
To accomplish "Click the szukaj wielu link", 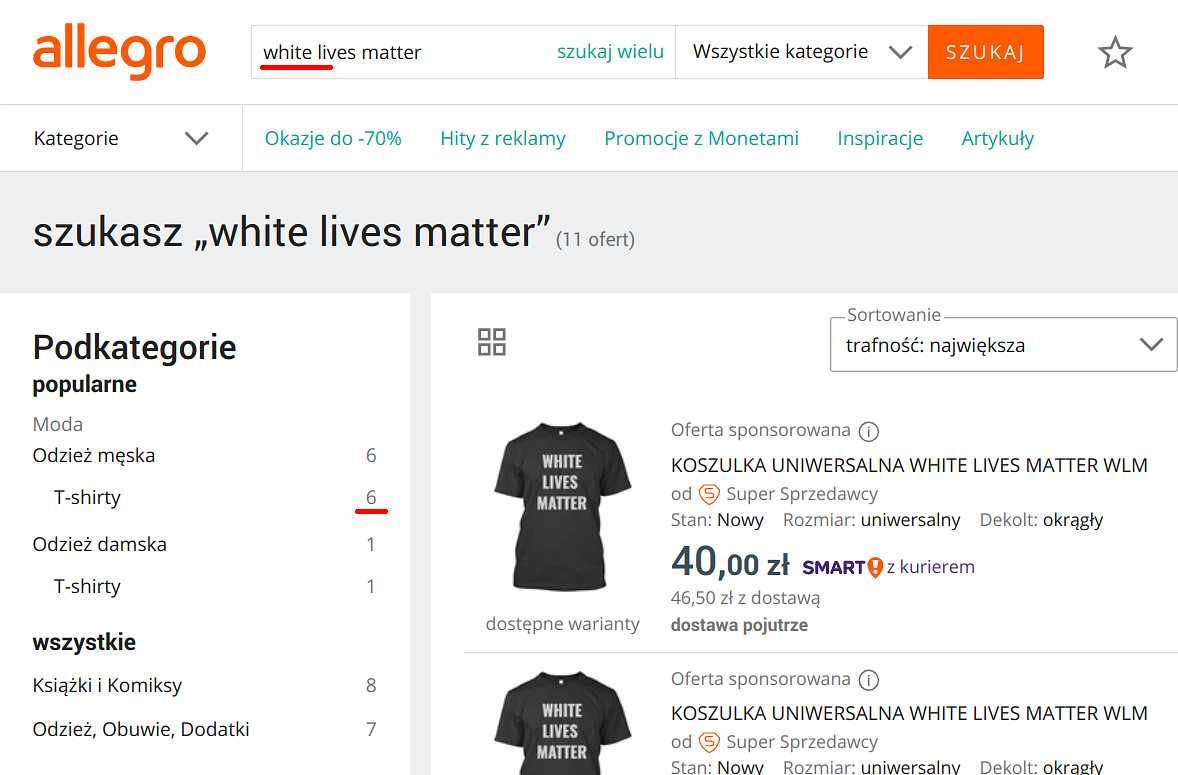I will (x=610, y=52).
